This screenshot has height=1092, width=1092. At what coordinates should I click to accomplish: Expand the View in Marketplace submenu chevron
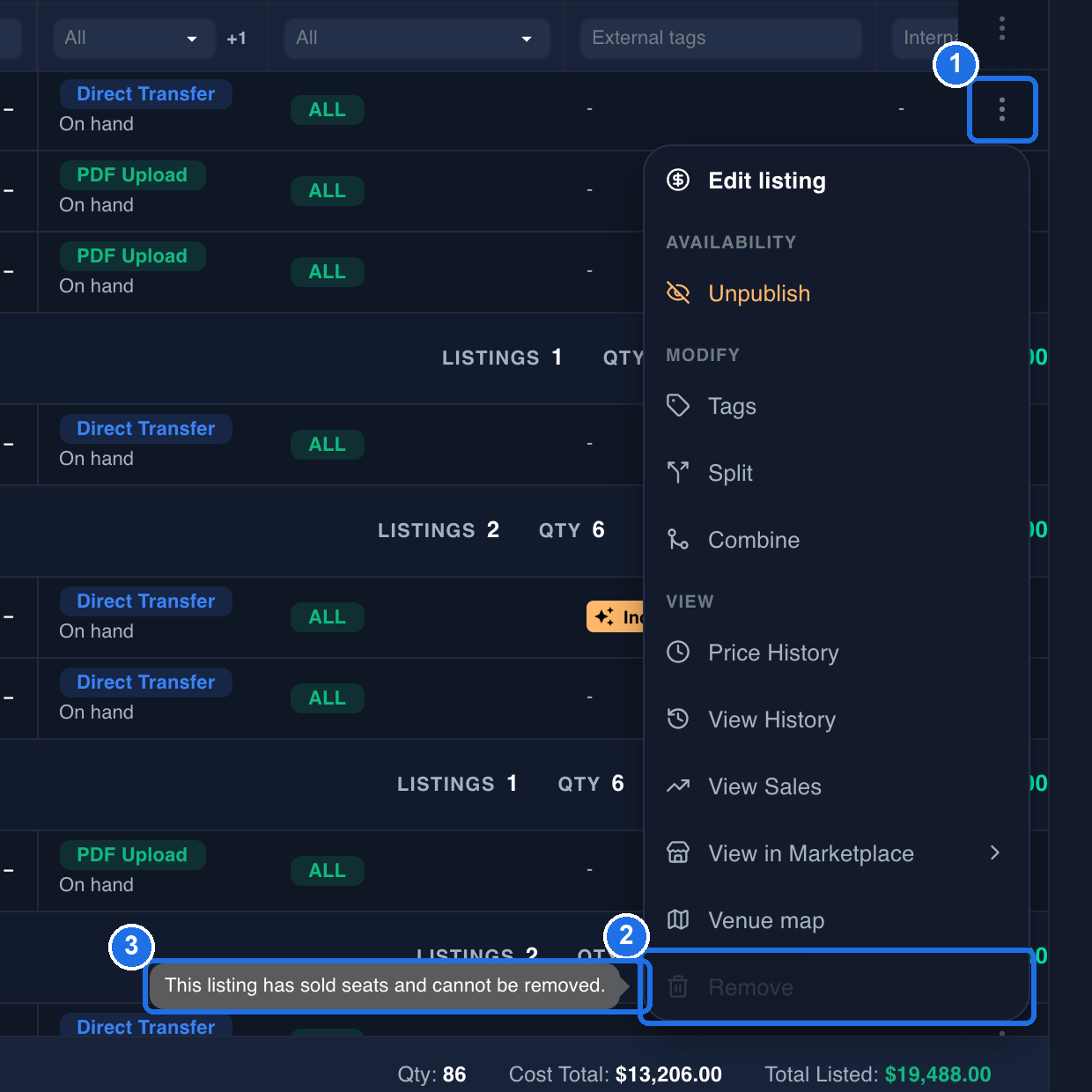(995, 852)
